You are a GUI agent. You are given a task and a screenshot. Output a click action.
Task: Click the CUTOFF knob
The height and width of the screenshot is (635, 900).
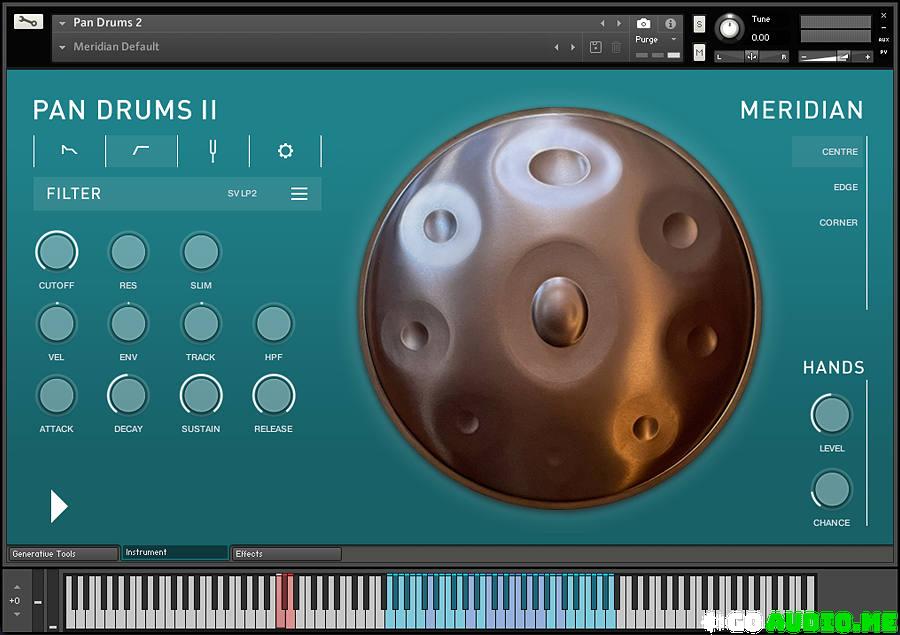pyautogui.click(x=56, y=252)
